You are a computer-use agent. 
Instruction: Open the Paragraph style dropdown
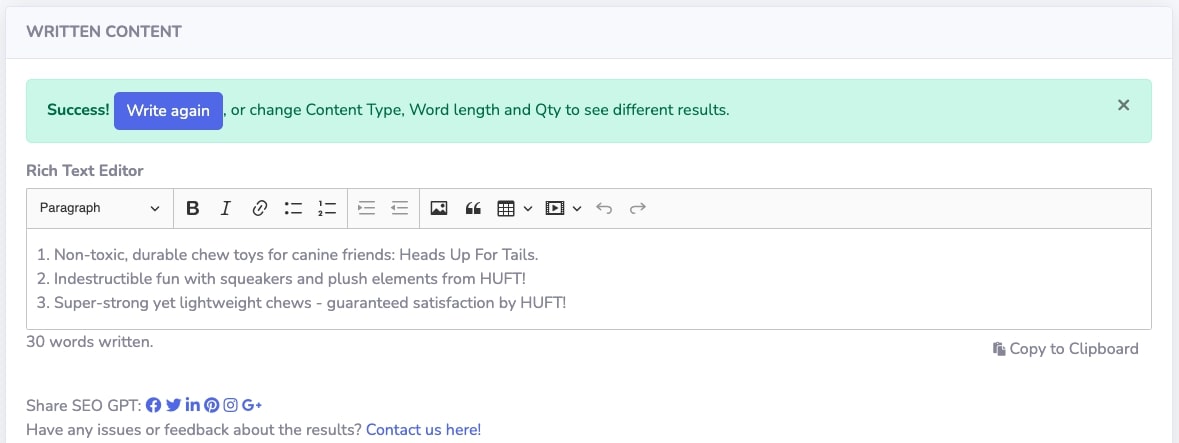[100, 208]
